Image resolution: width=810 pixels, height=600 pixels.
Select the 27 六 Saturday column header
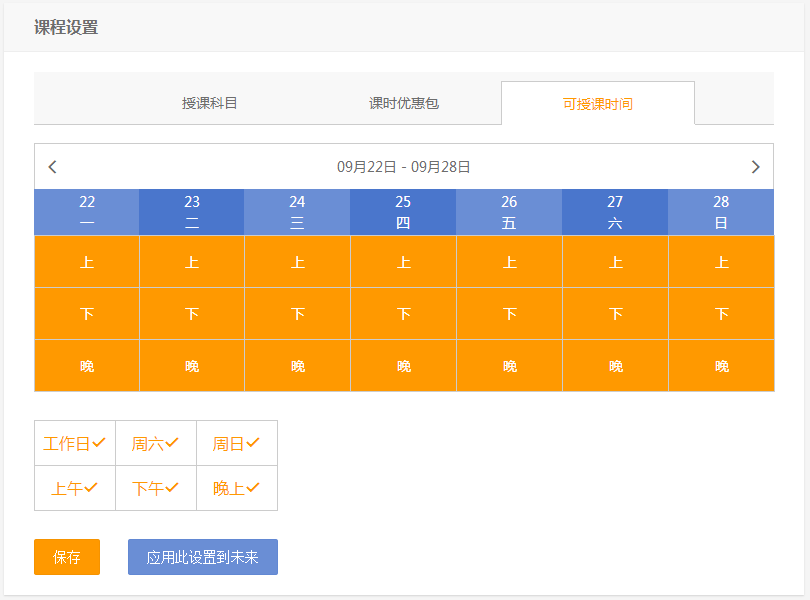pos(615,212)
